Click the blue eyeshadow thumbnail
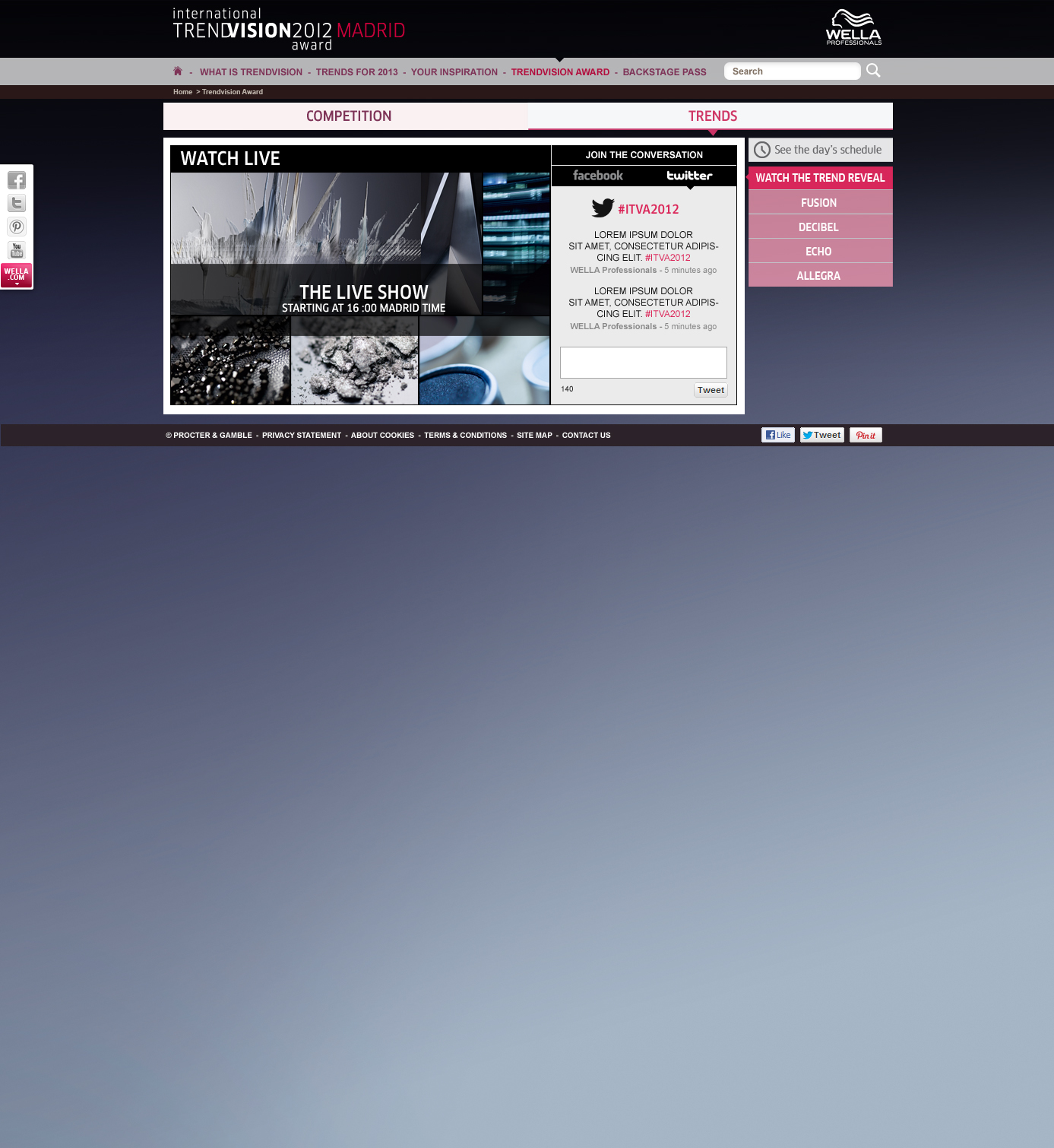Image resolution: width=1054 pixels, height=1148 pixels. [484, 360]
